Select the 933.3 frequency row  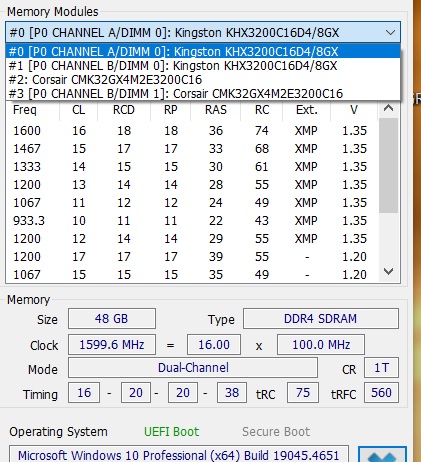click(192, 221)
